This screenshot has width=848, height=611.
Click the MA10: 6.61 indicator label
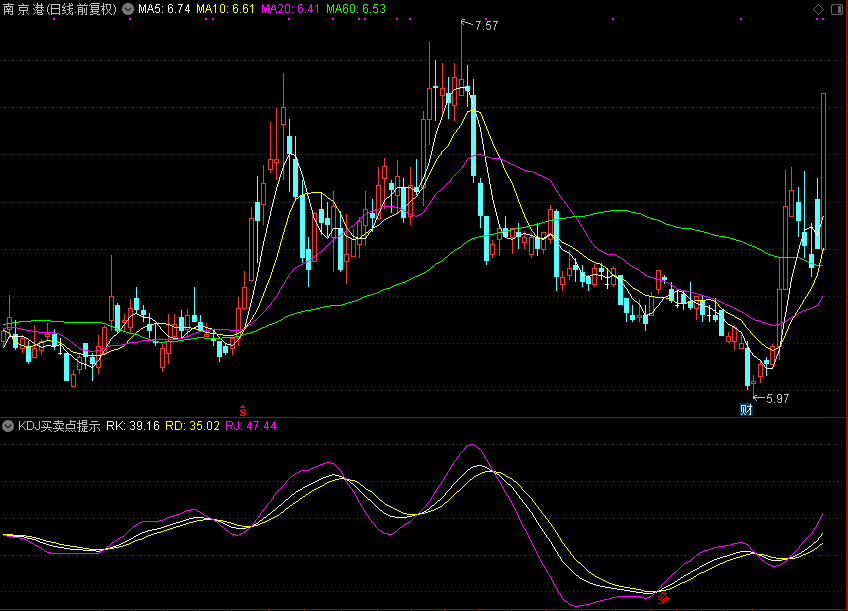click(226, 9)
